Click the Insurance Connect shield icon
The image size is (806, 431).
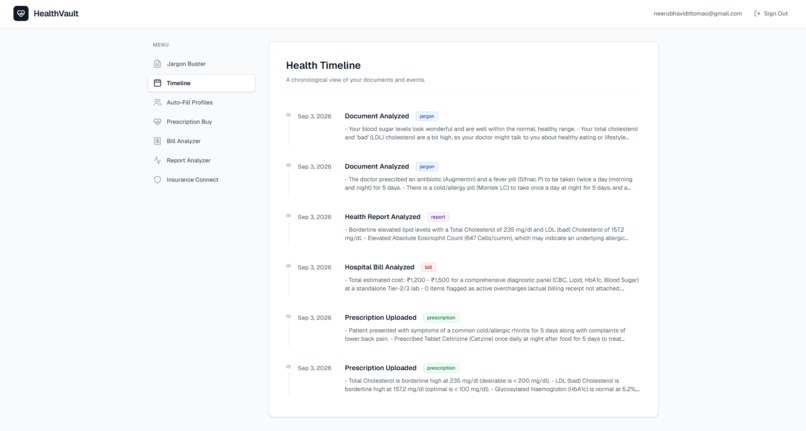click(x=157, y=179)
